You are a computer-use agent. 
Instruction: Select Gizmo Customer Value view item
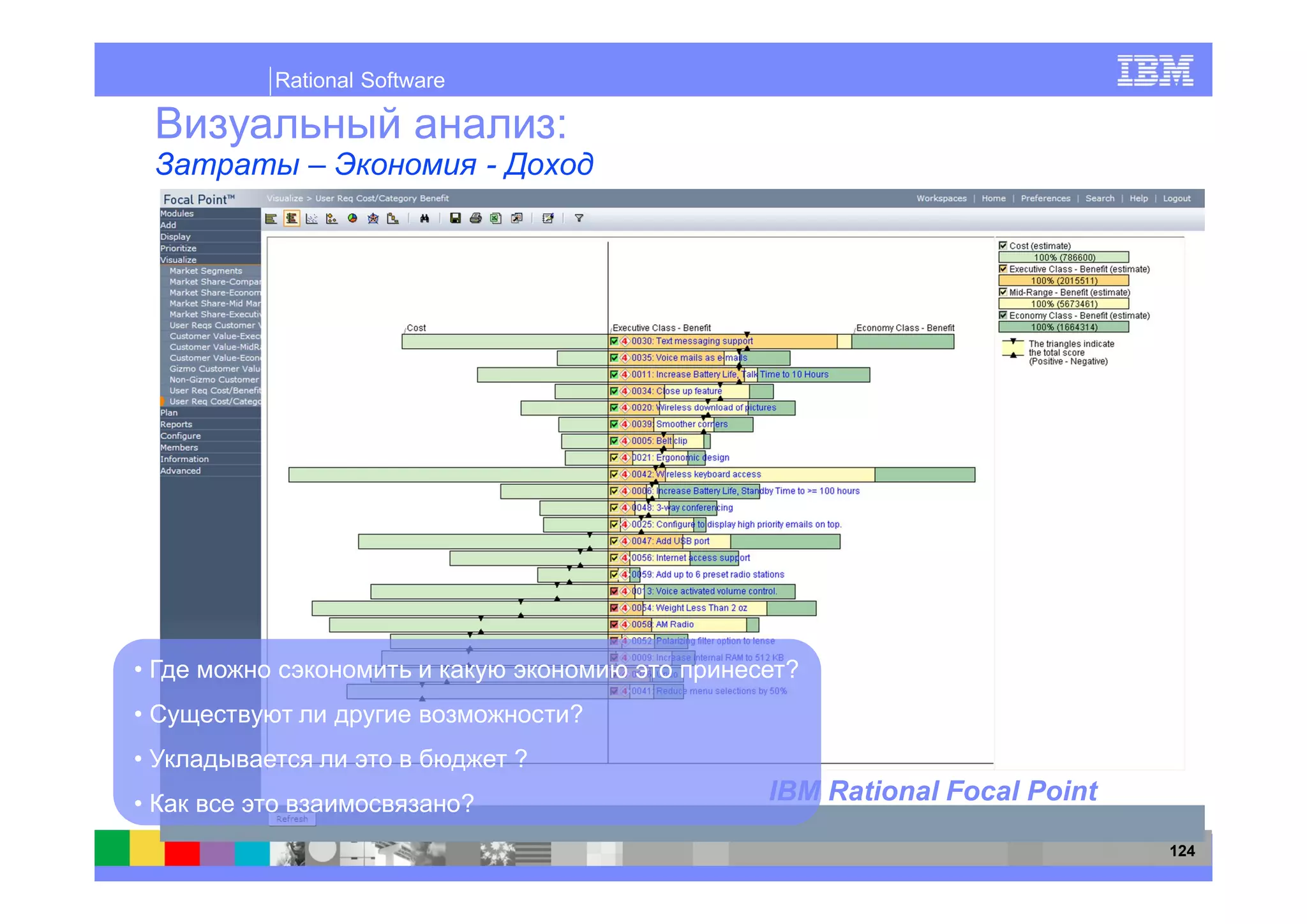(x=214, y=369)
